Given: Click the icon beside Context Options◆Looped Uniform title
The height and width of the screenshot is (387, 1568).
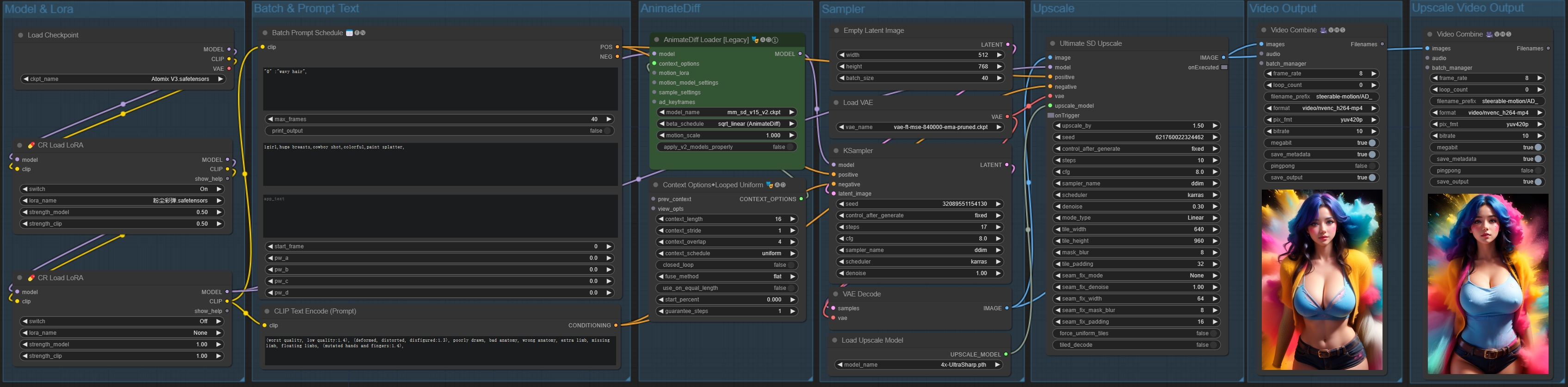Looking at the screenshot, I should click(x=769, y=185).
